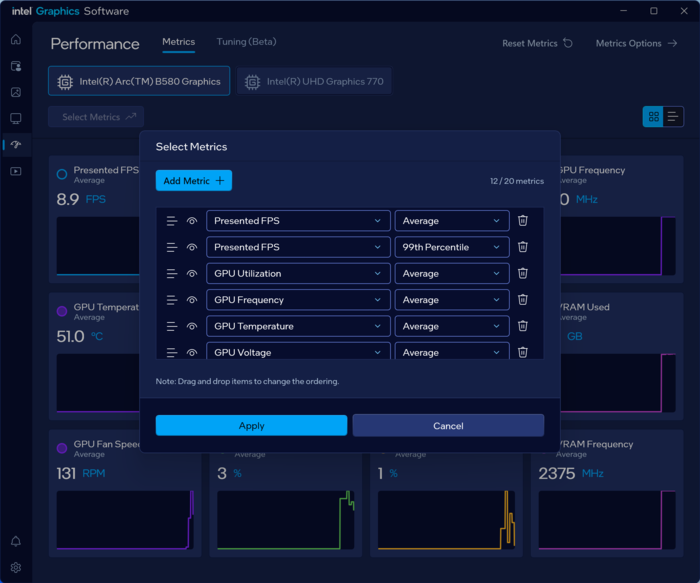
Task: Switch to list view layout
Action: click(673, 117)
